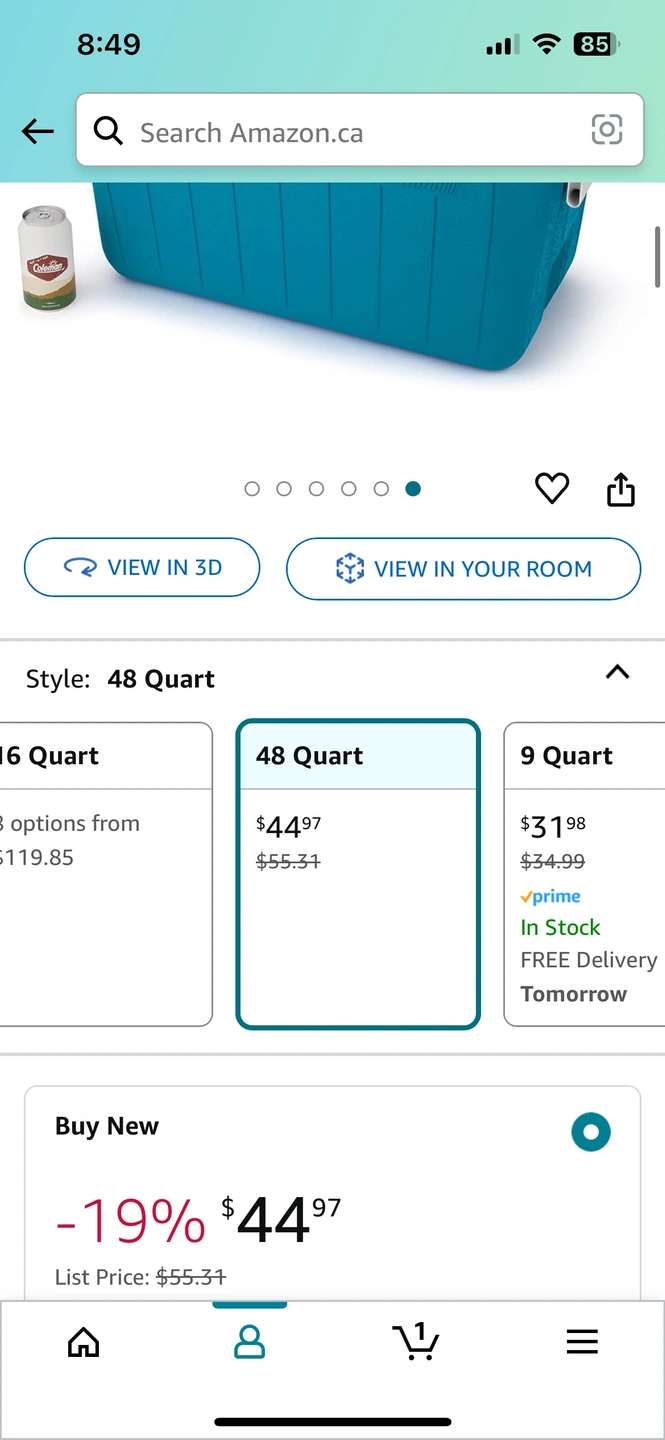Viewport: 665px width, 1440px height.
Task: Click VIEW IN 3D button
Action: [142, 568]
